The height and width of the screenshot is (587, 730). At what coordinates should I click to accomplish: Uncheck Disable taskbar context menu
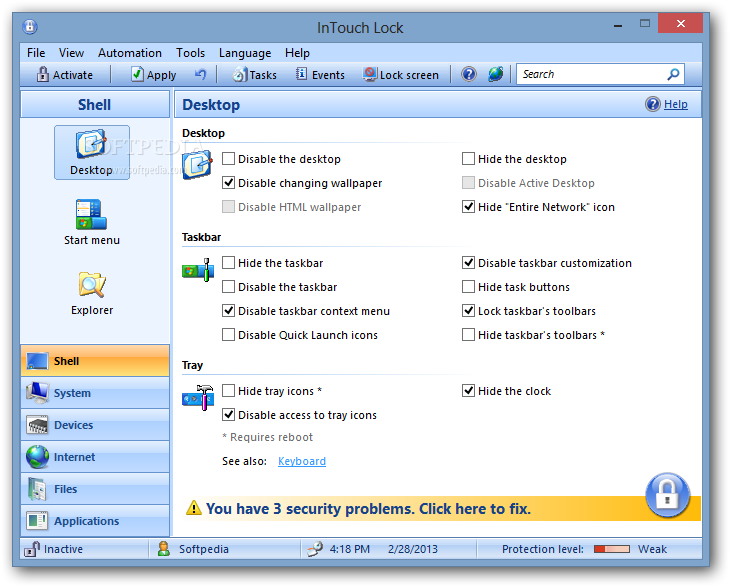(228, 310)
